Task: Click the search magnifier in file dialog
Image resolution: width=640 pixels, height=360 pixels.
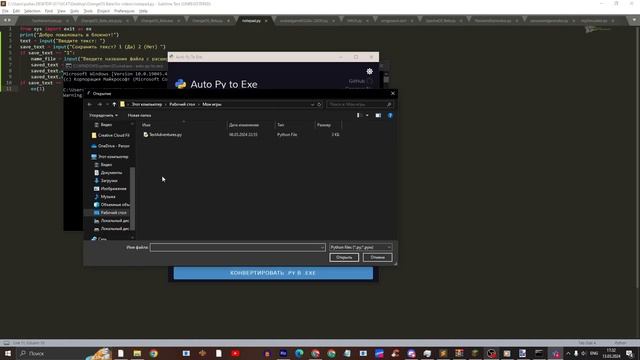Action: (389, 104)
